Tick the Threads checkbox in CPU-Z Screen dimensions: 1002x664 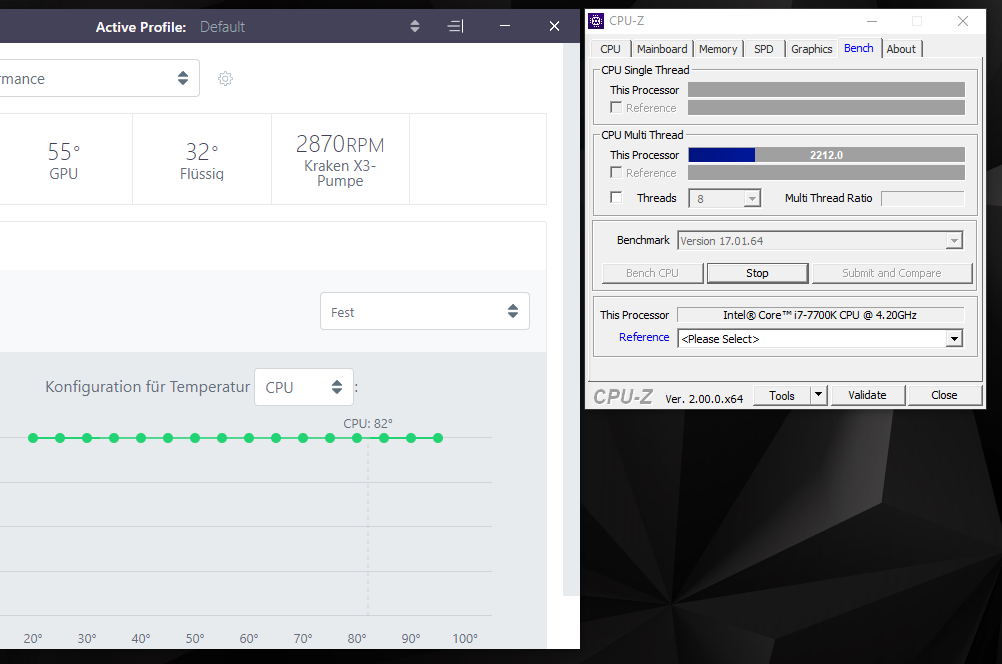[x=616, y=197]
